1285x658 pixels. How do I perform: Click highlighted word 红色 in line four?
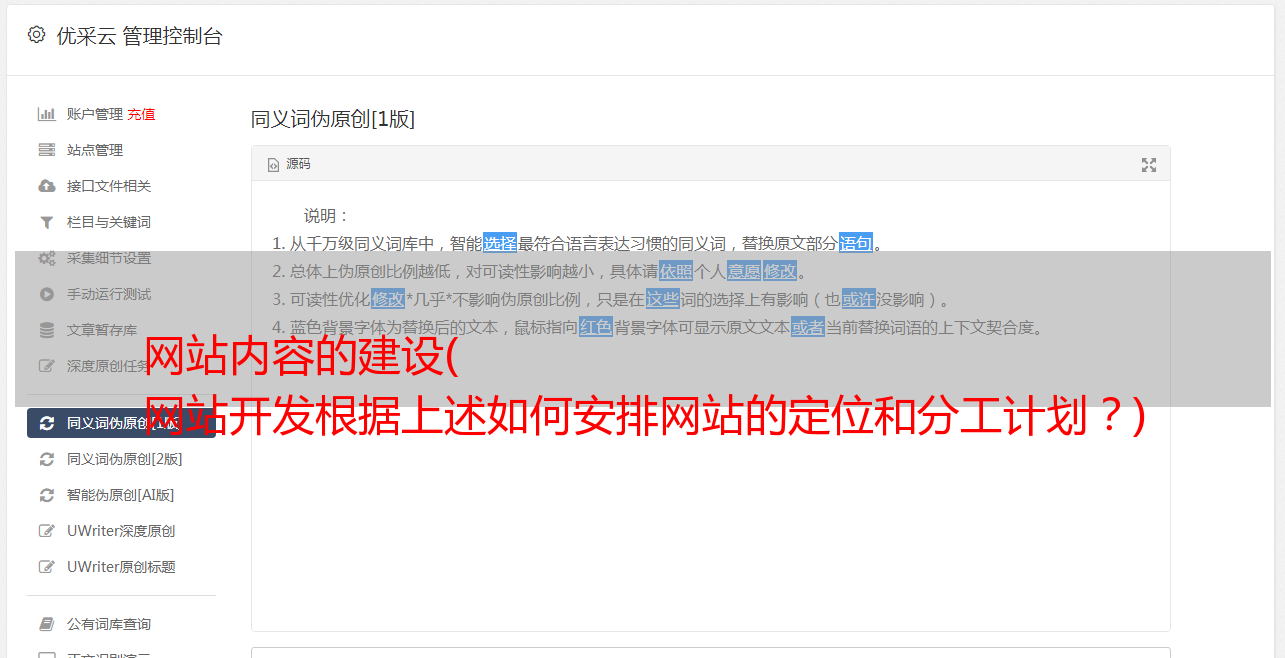pyautogui.click(x=596, y=327)
